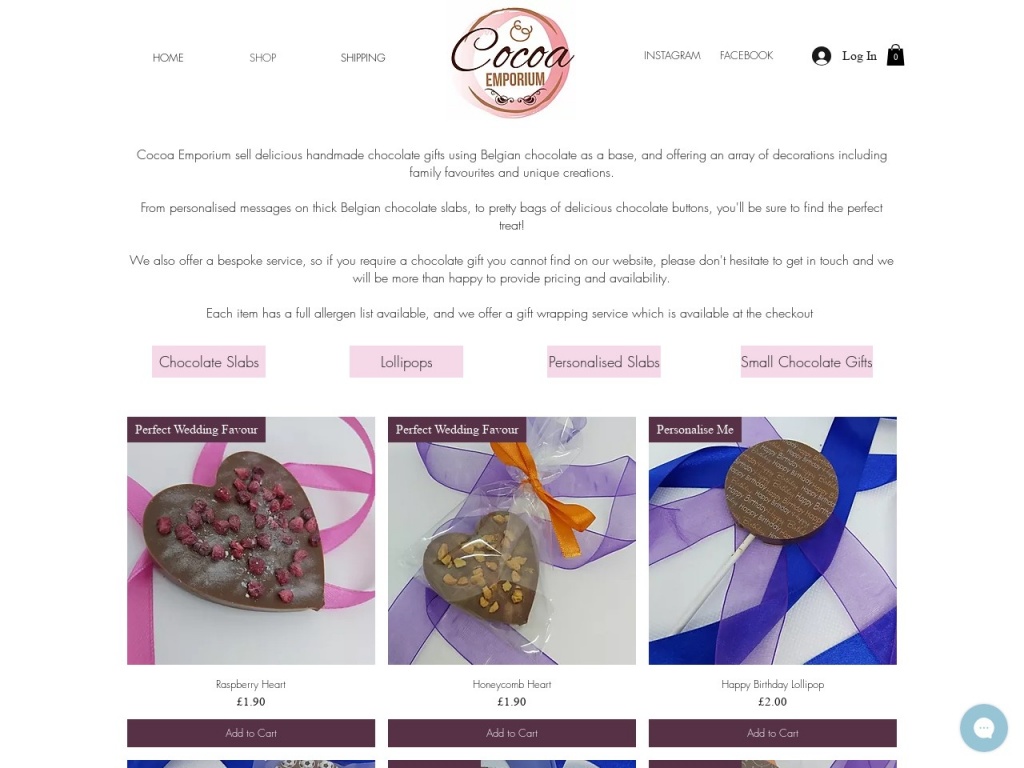Add Honeycomb Heart to cart
Image resolution: width=1024 pixels, height=768 pixels.
pyautogui.click(x=512, y=733)
